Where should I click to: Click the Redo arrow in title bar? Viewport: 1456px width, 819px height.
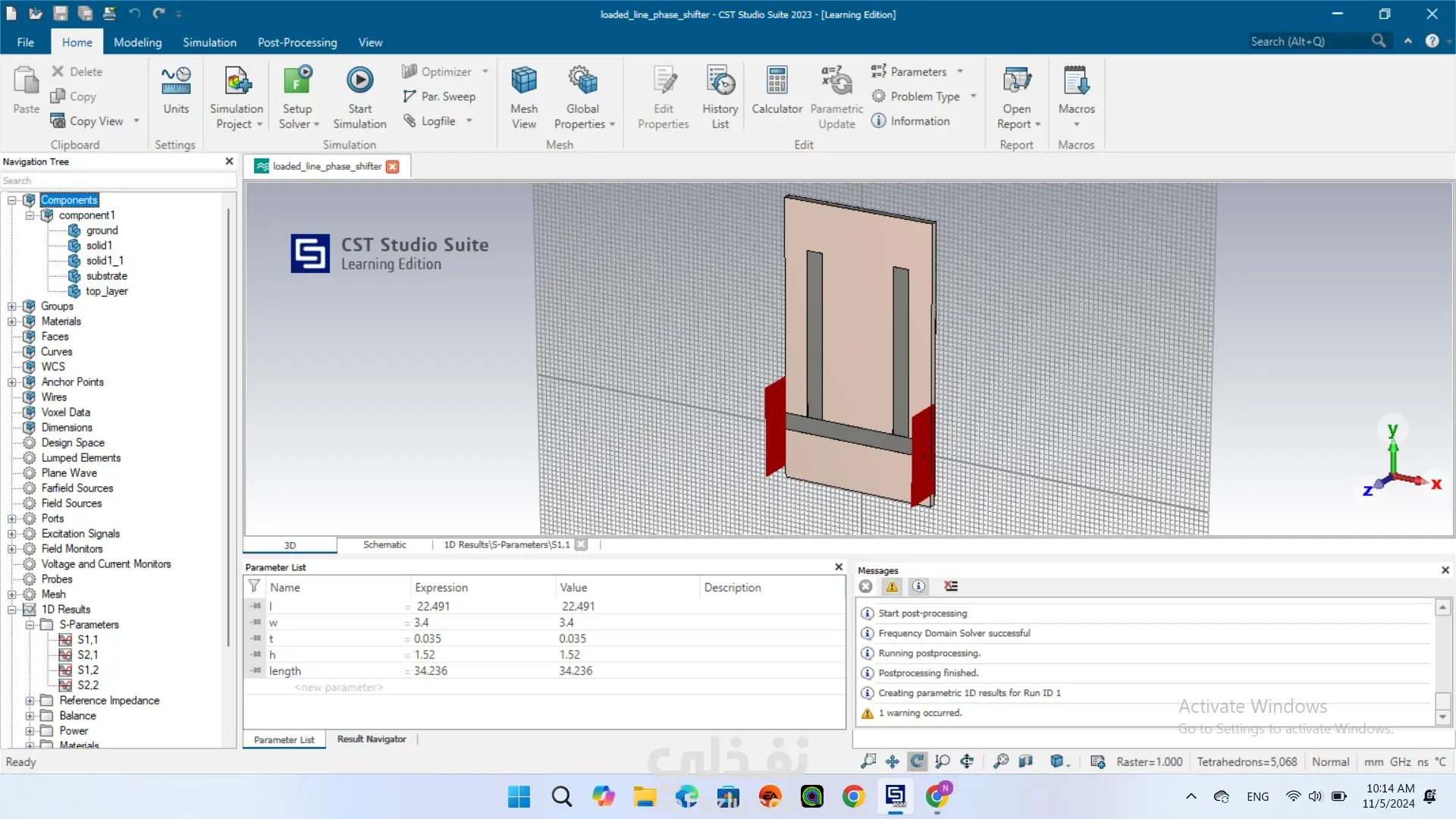158,14
